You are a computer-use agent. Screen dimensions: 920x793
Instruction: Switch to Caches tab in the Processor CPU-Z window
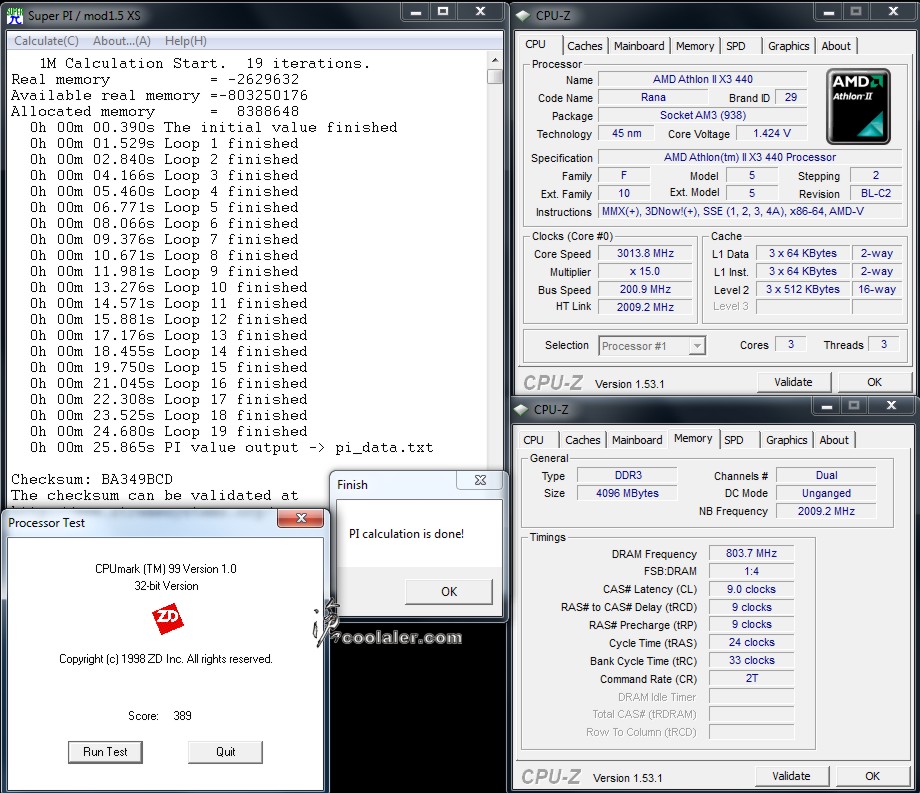click(584, 46)
